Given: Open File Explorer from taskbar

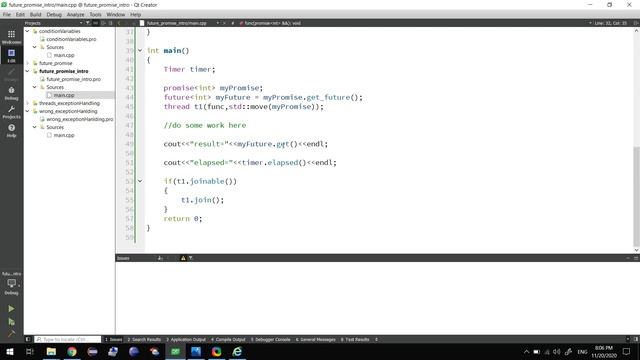Looking at the screenshot, I should tap(51, 351).
